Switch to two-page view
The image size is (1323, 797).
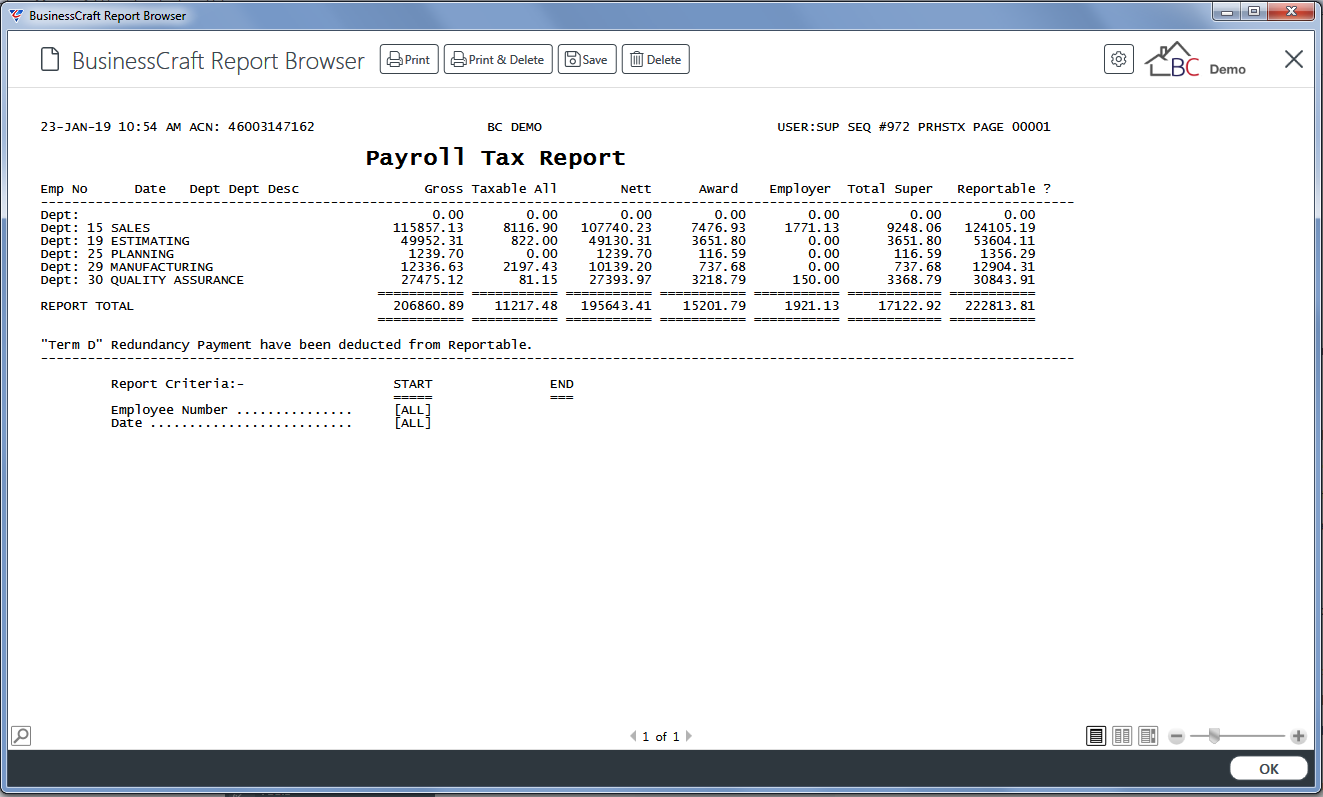tap(1122, 736)
